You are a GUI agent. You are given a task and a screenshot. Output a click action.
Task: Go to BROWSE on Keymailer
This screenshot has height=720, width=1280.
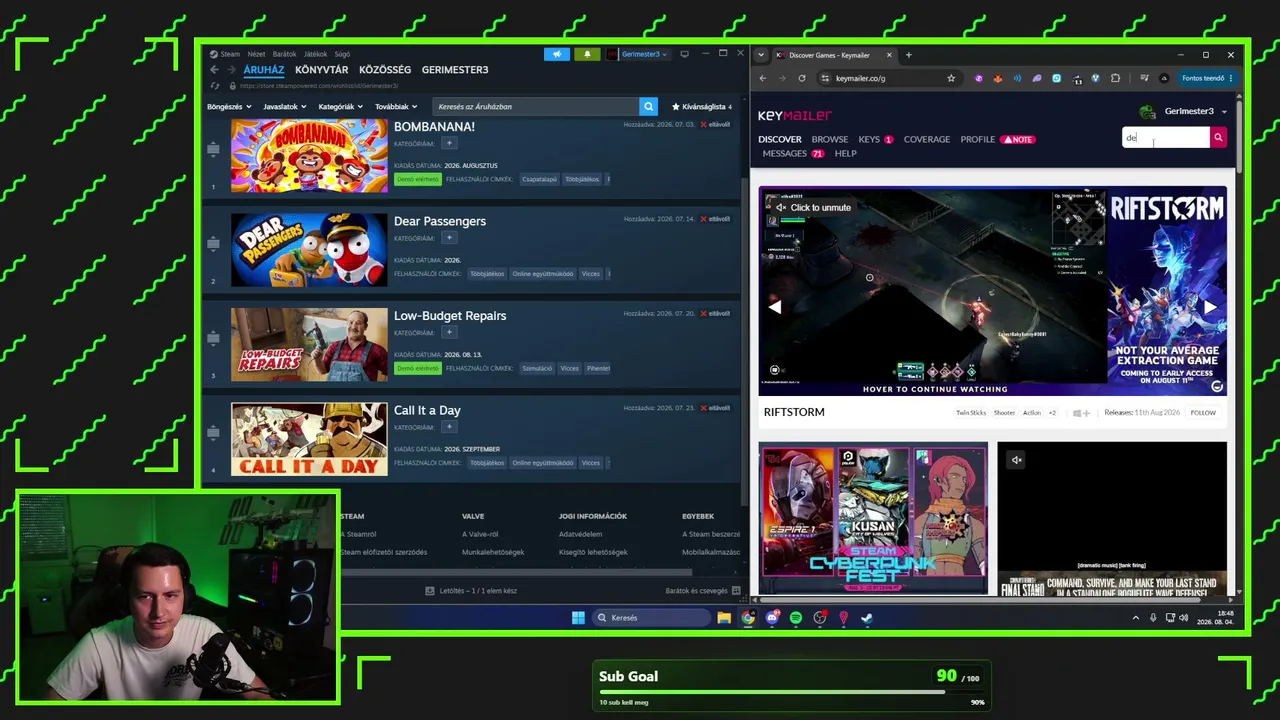[x=830, y=139]
